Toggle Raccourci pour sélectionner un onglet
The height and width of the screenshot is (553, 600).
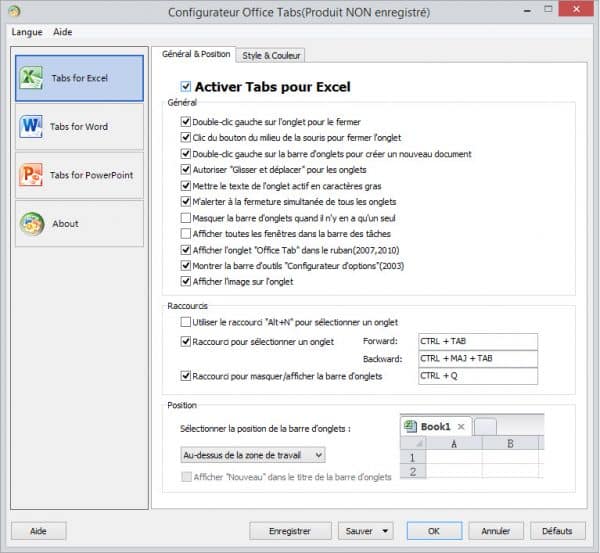coord(186,341)
